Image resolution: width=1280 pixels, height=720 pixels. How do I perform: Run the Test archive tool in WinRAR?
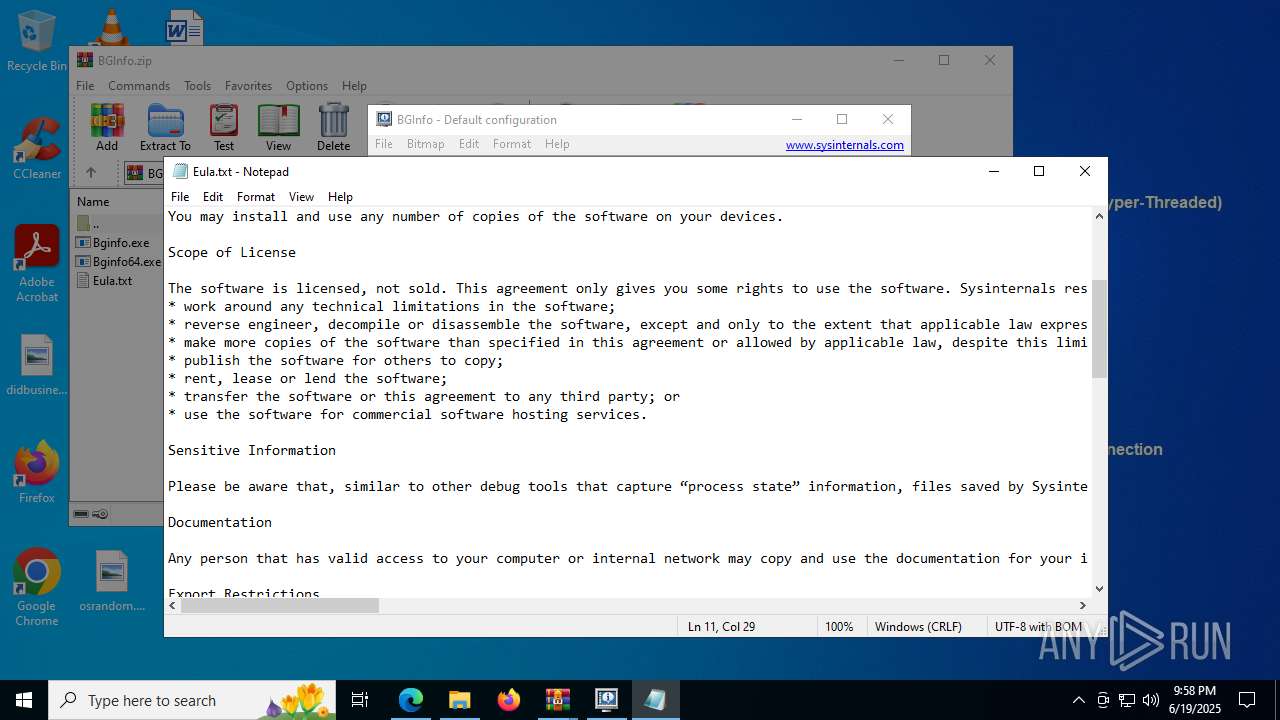pos(224,127)
